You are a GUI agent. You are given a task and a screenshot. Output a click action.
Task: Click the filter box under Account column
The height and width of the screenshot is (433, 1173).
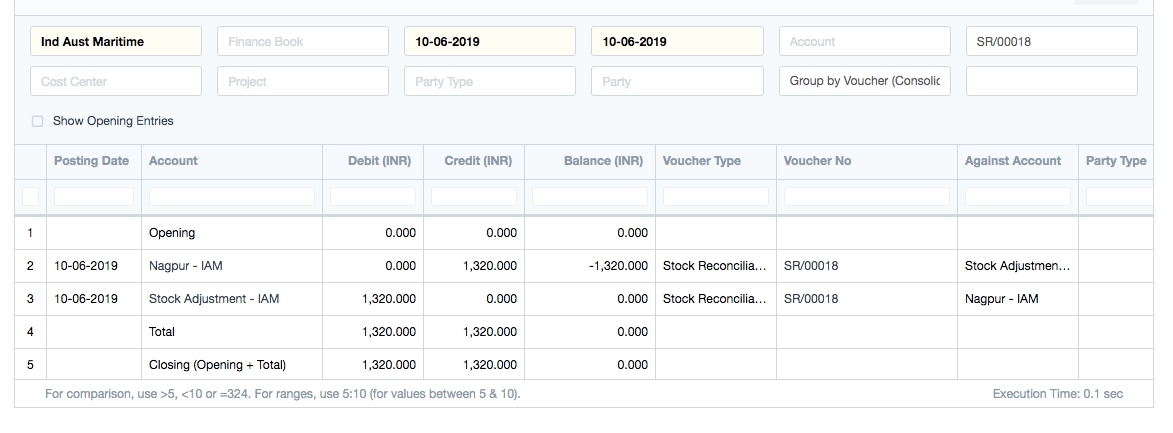tap(231, 196)
